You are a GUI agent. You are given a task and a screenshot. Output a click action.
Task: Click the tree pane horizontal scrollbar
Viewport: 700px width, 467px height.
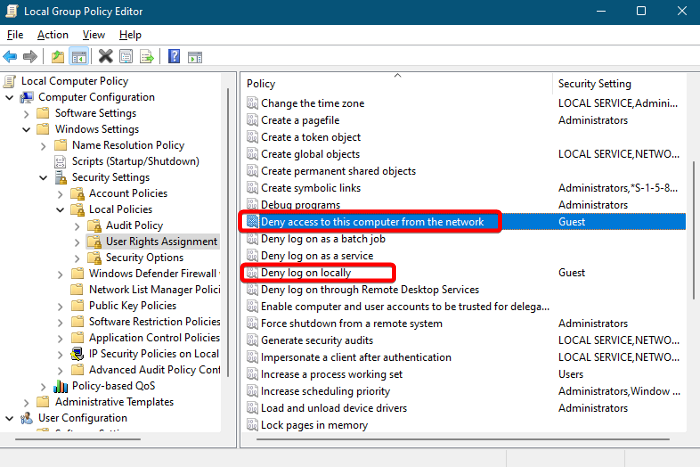coord(78,439)
